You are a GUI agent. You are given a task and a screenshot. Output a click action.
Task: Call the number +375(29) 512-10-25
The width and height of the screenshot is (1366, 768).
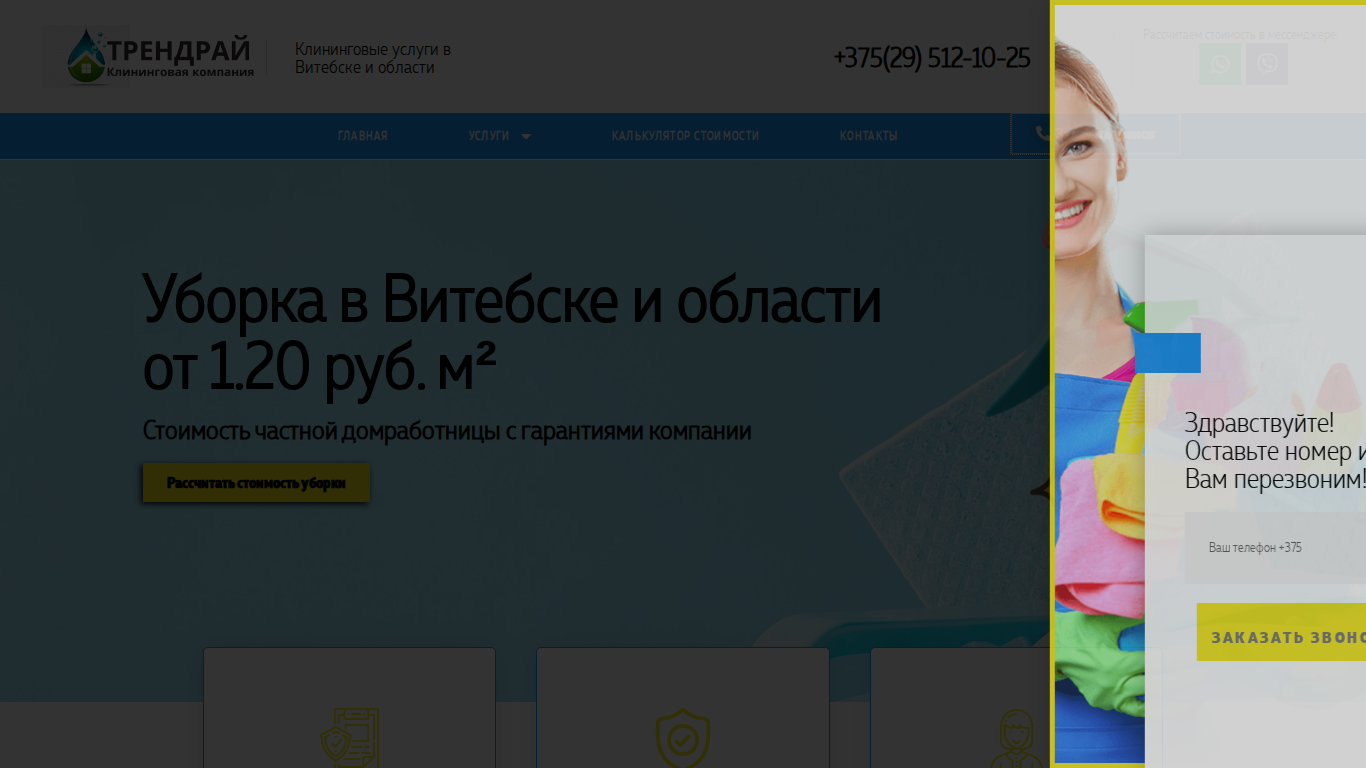(932, 58)
